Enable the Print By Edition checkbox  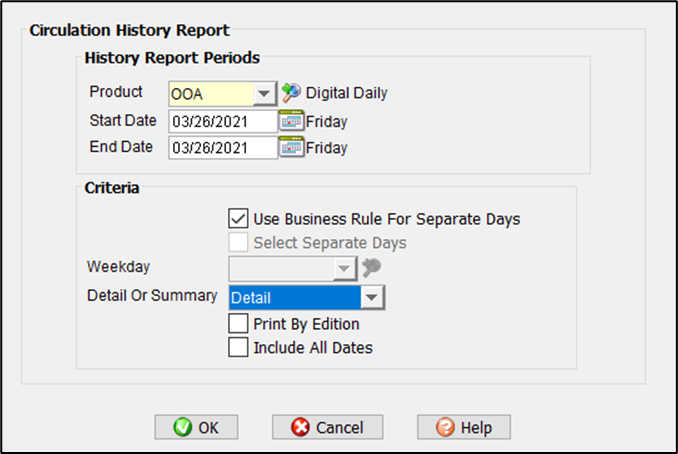[238, 323]
